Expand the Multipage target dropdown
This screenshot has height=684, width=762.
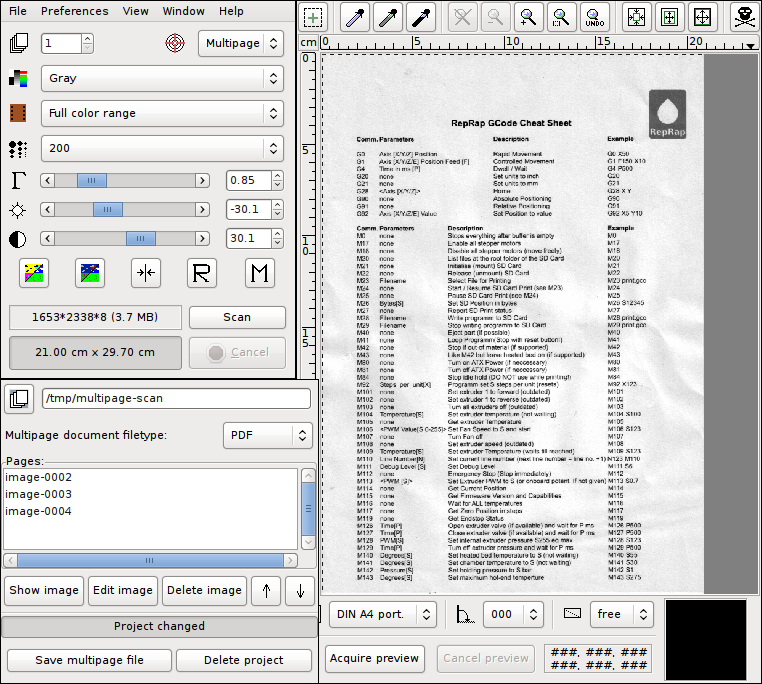pos(240,43)
